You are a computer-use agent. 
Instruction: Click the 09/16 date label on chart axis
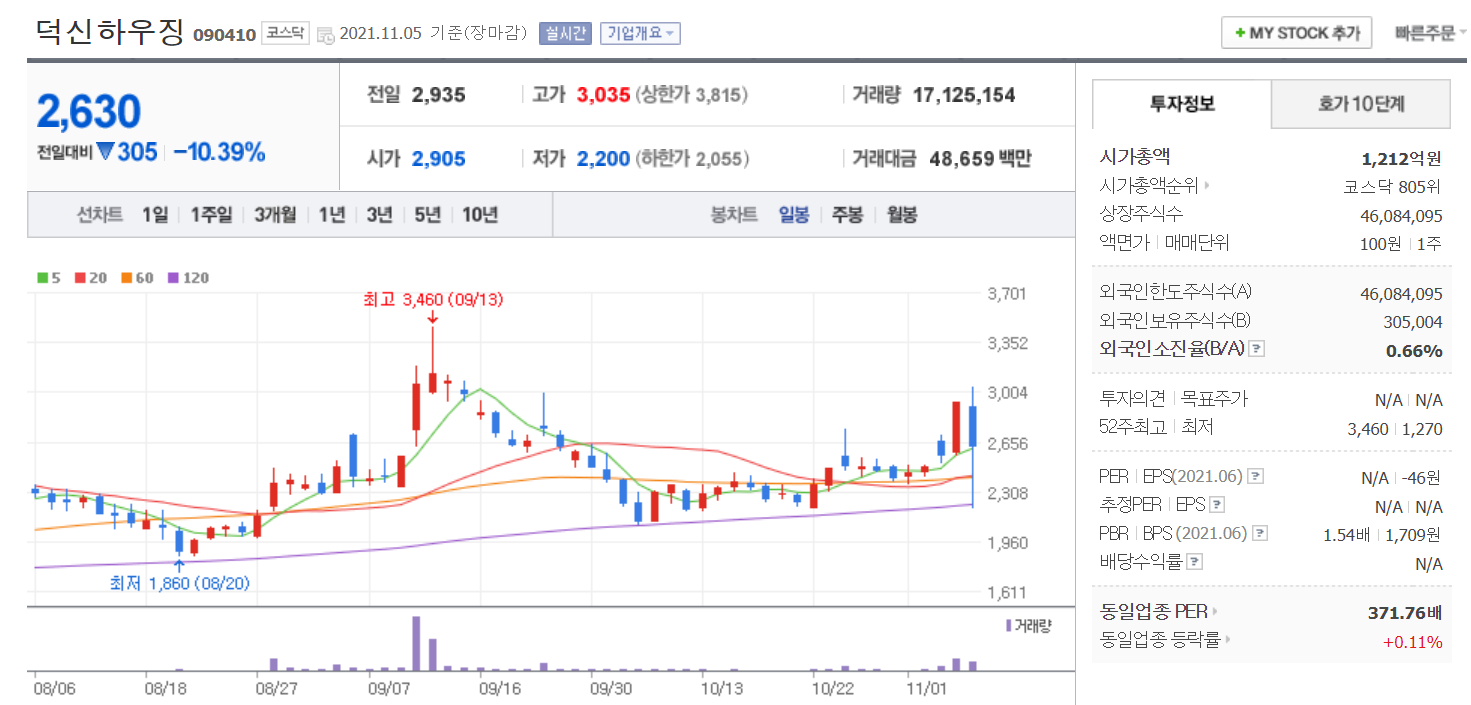click(500, 688)
